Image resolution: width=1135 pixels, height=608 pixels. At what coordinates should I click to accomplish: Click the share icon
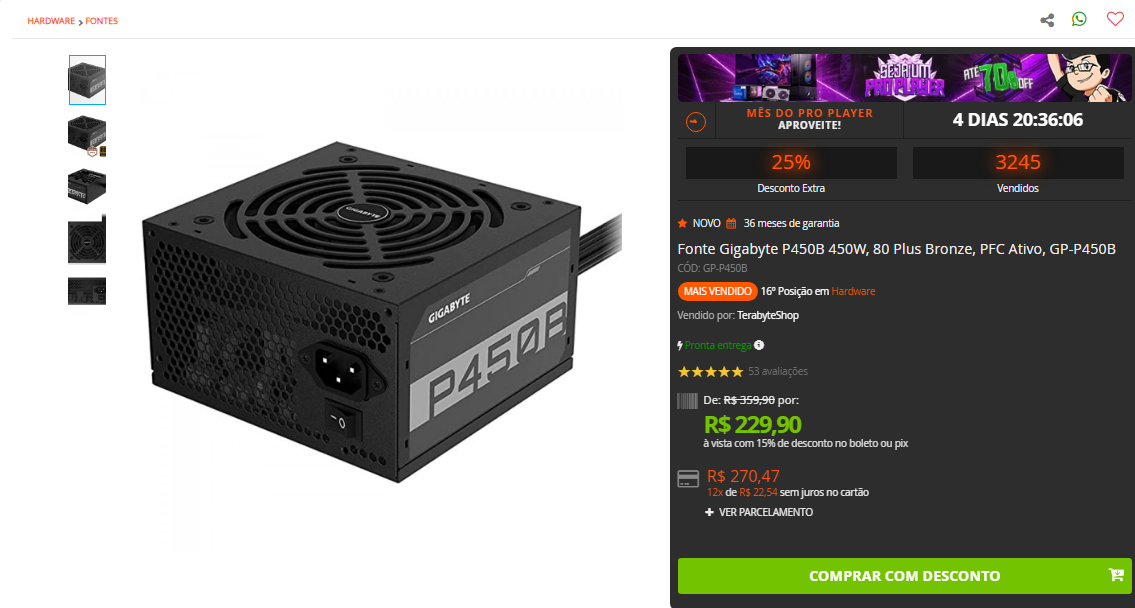click(1047, 20)
